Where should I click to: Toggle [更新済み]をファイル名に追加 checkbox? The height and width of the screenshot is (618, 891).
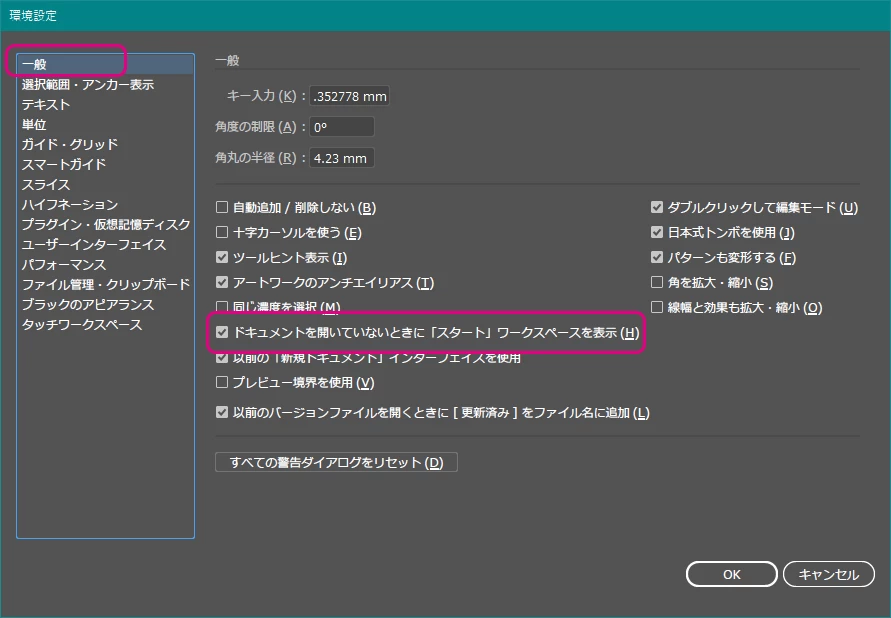pyautogui.click(x=222, y=412)
